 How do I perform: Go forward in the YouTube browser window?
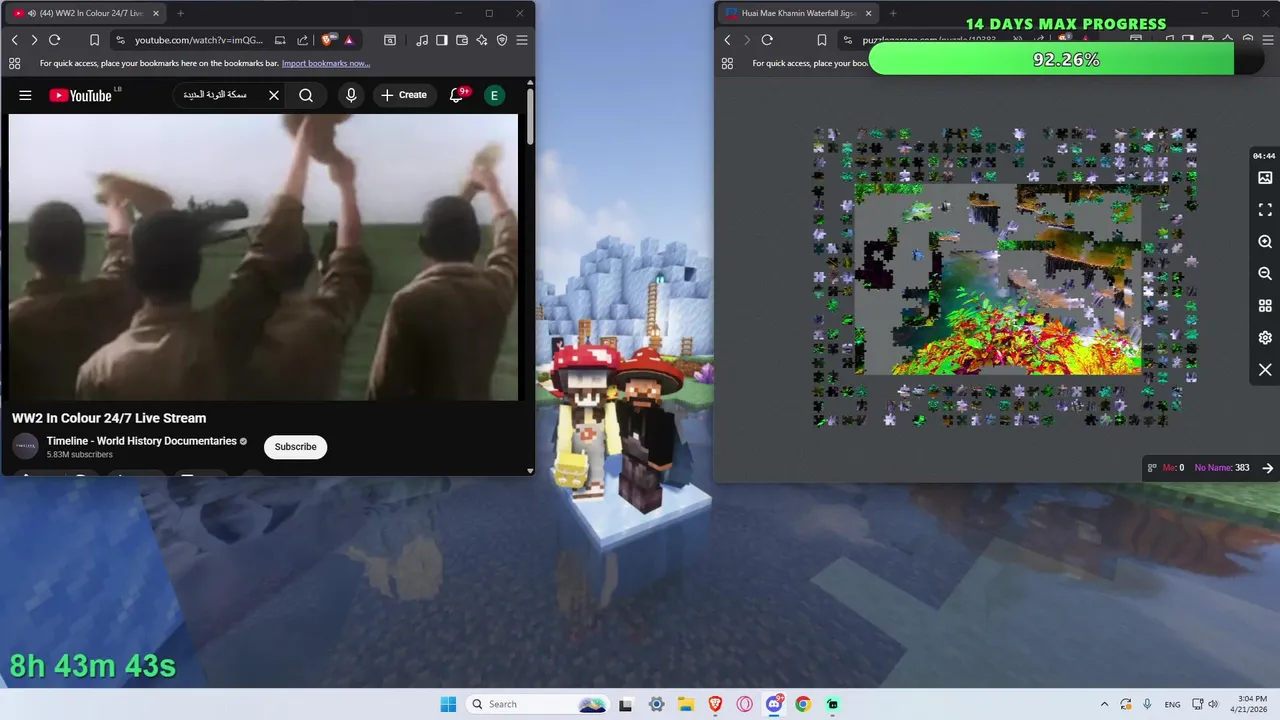[34, 40]
